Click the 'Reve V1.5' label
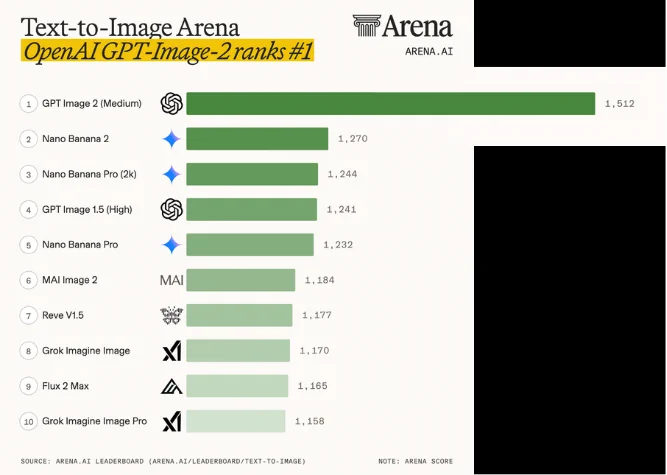 63,315
